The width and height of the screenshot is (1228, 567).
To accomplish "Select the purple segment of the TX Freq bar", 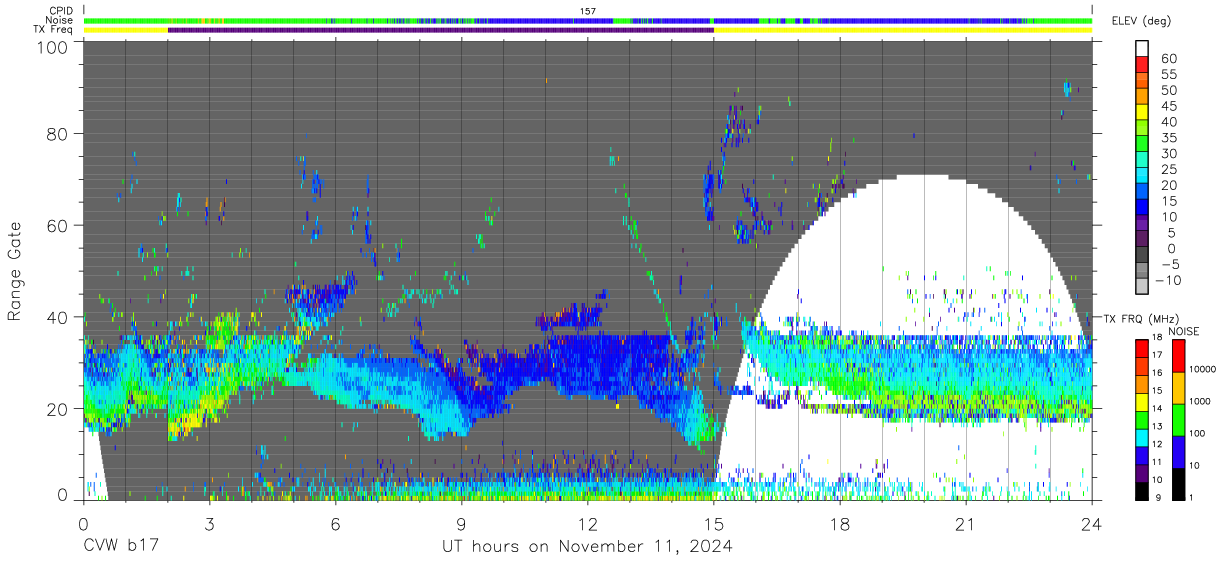I will (x=440, y=30).
